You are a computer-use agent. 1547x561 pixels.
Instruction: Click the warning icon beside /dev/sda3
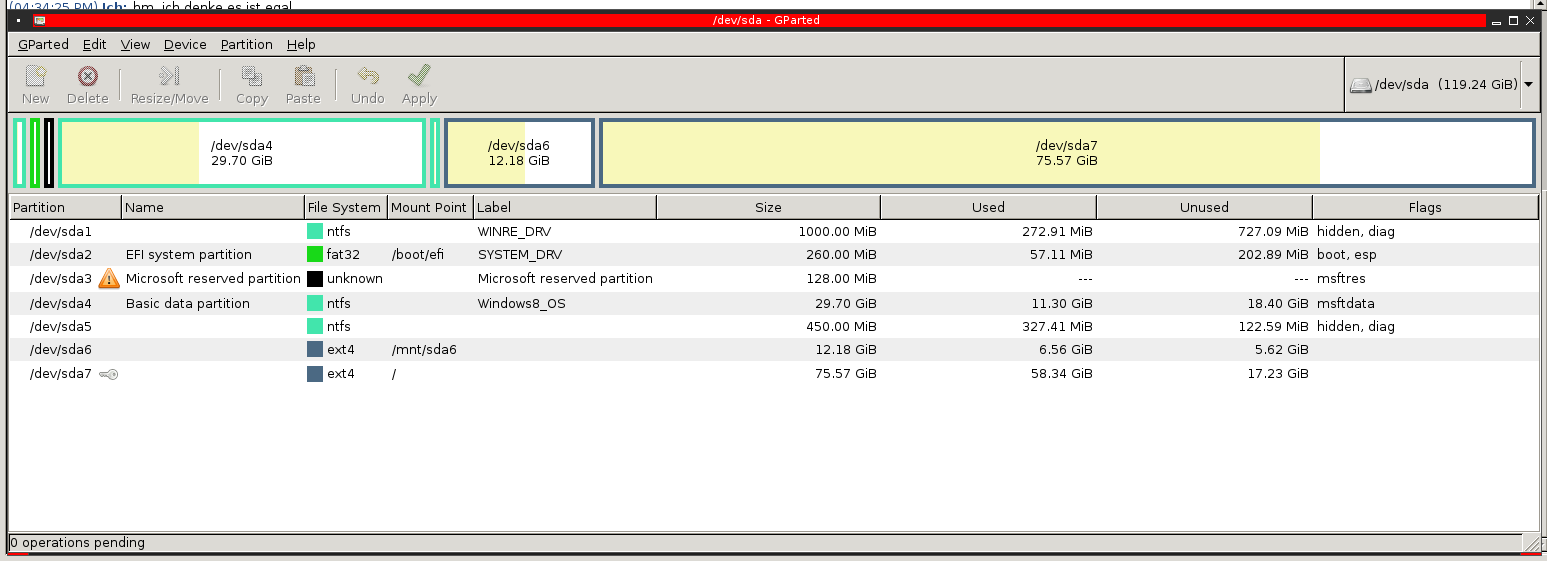point(109,278)
